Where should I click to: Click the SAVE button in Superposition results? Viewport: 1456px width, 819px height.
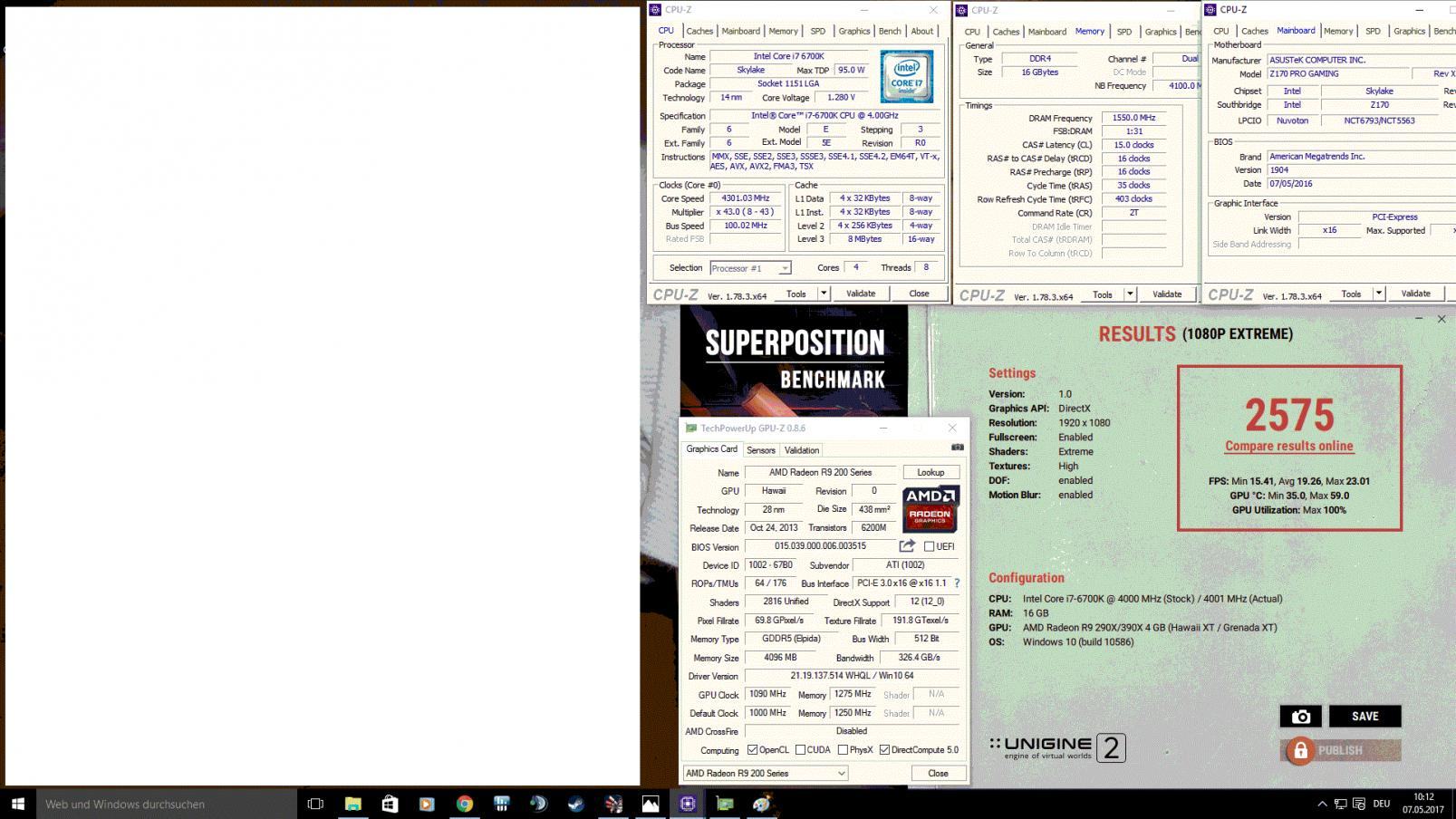click(x=1365, y=717)
